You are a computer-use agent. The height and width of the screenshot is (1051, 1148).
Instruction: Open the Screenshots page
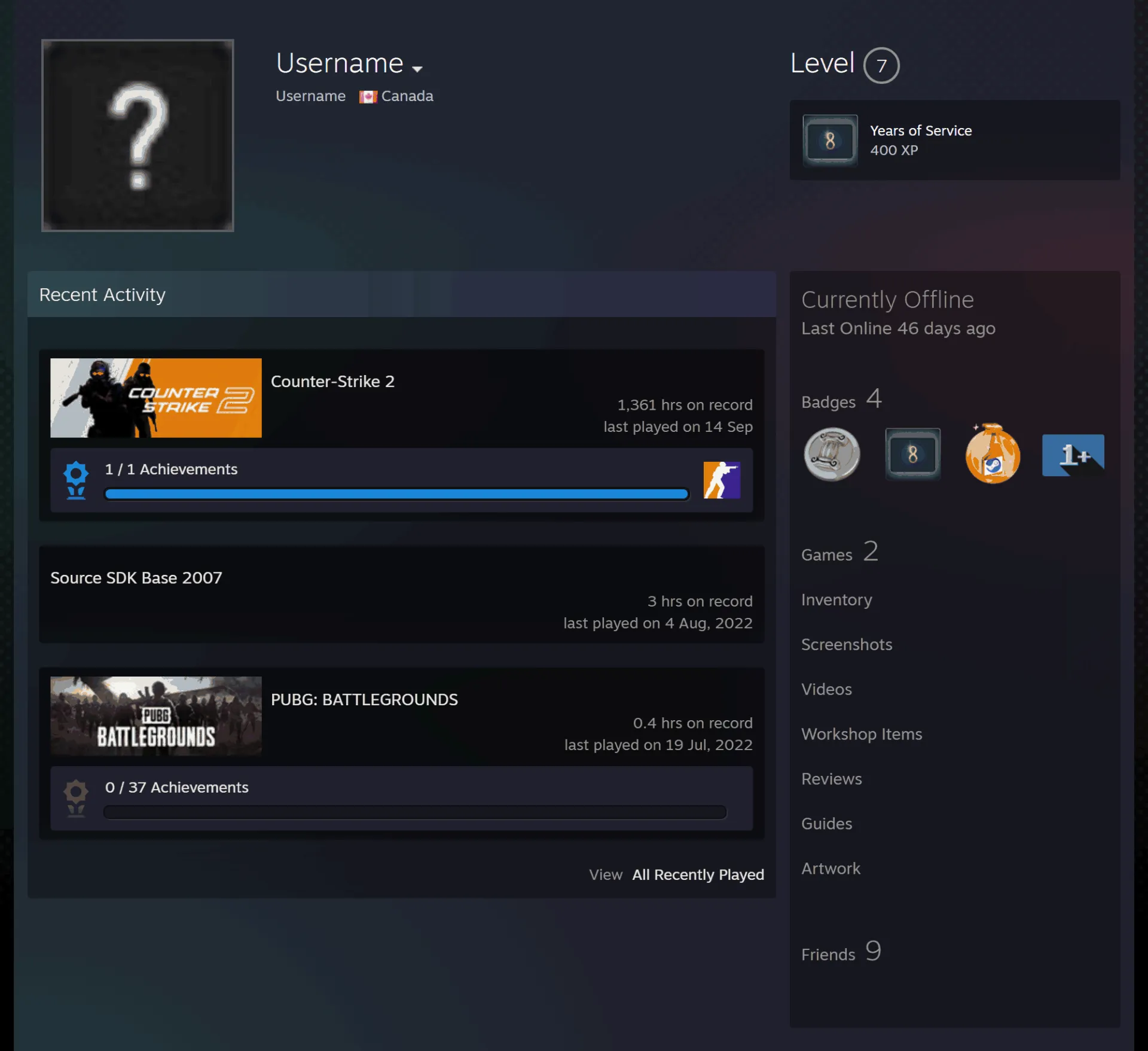point(847,644)
